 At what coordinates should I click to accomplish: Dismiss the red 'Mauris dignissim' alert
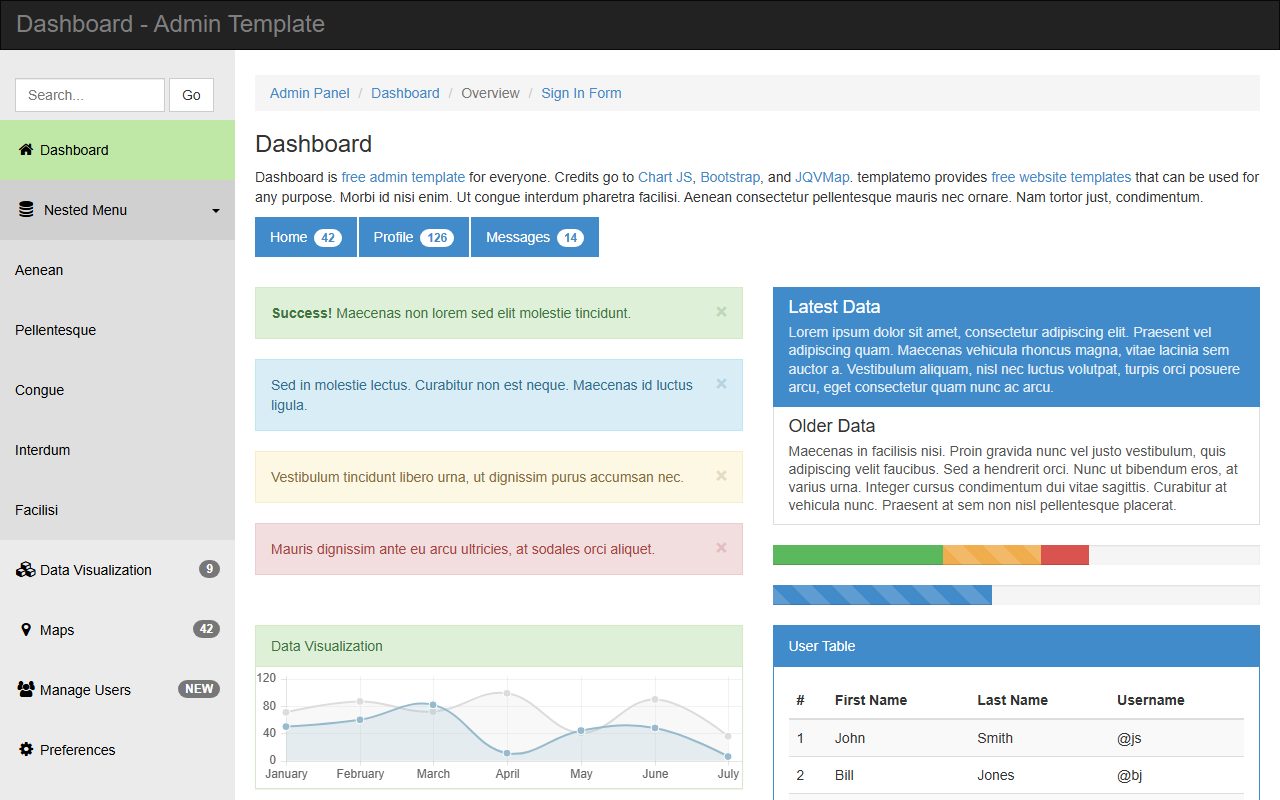coord(721,548)
